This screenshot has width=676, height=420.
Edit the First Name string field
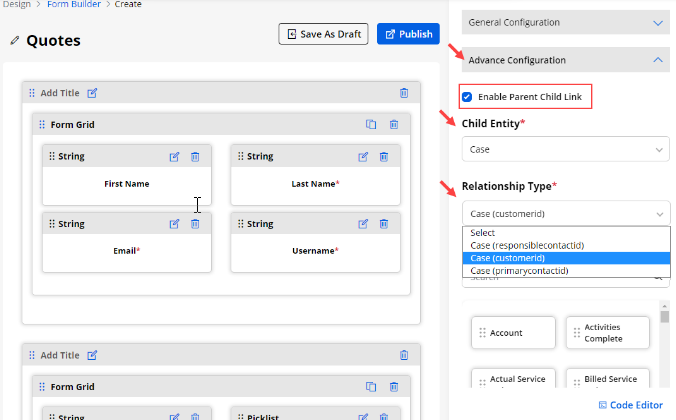174,156
